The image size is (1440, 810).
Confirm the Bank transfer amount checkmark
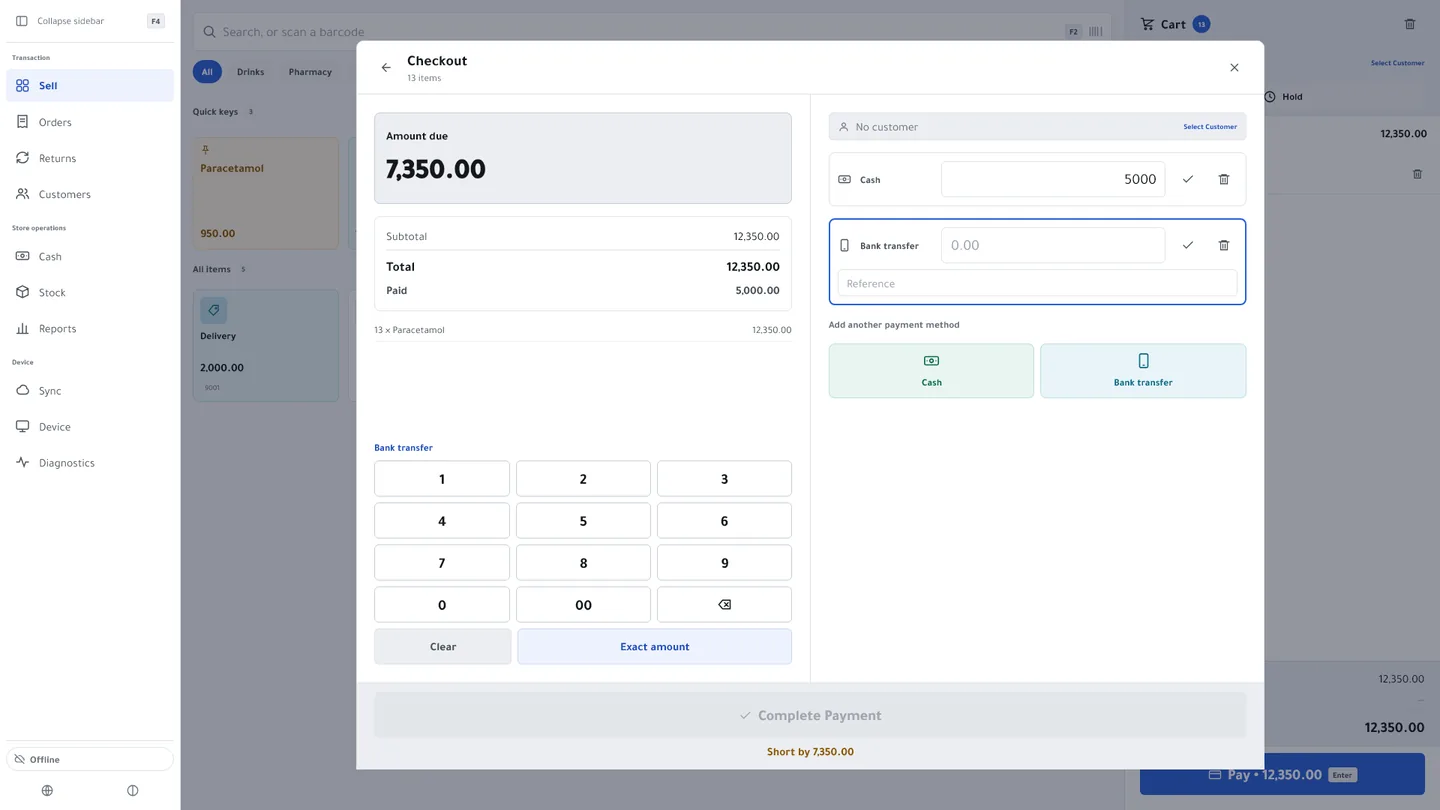point(1188,245)
